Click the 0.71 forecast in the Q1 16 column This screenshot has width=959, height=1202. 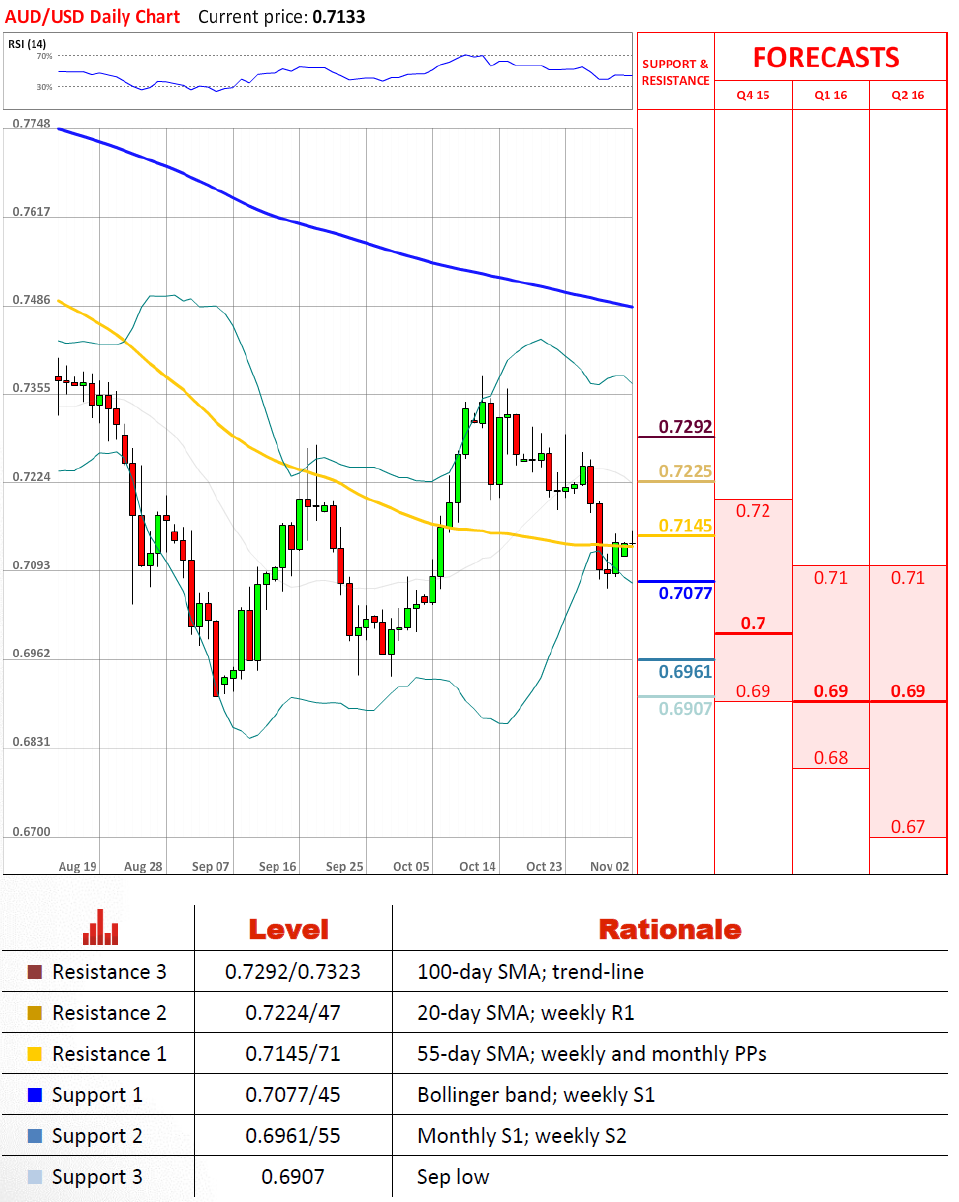click(831, 577)
